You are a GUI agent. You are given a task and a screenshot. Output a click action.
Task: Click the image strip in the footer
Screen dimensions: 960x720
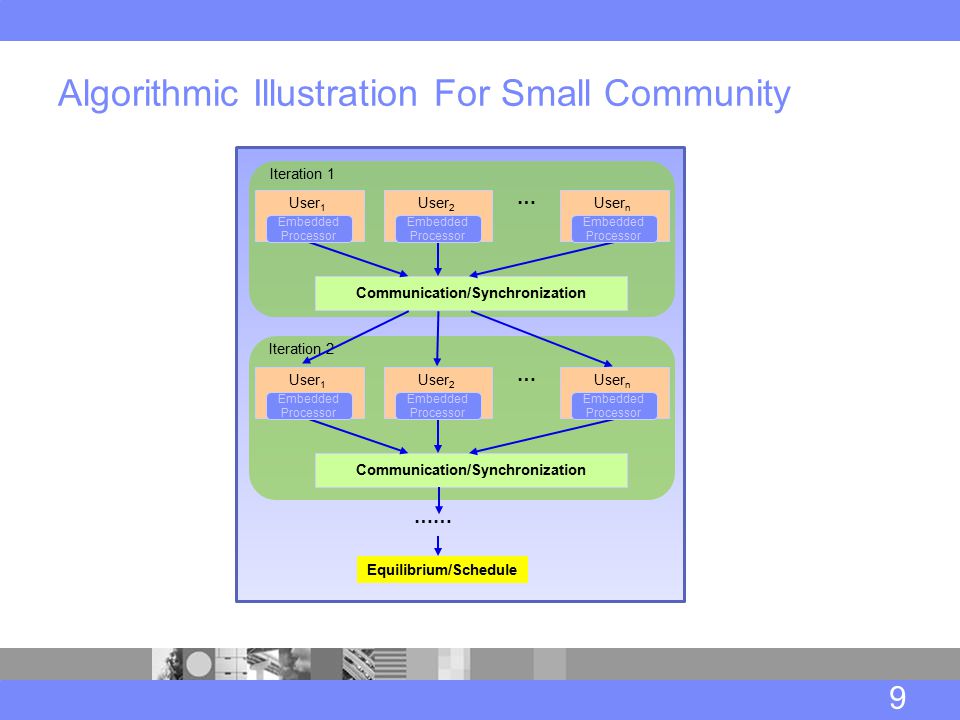click(x=359, y=664)
